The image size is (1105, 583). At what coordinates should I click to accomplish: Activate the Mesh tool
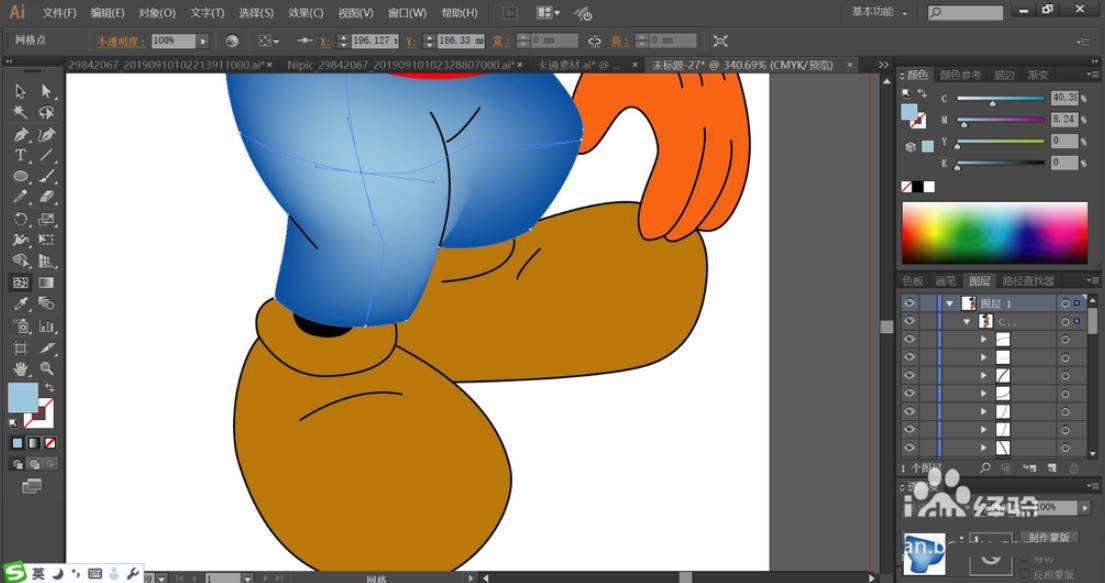pos(20,283)
